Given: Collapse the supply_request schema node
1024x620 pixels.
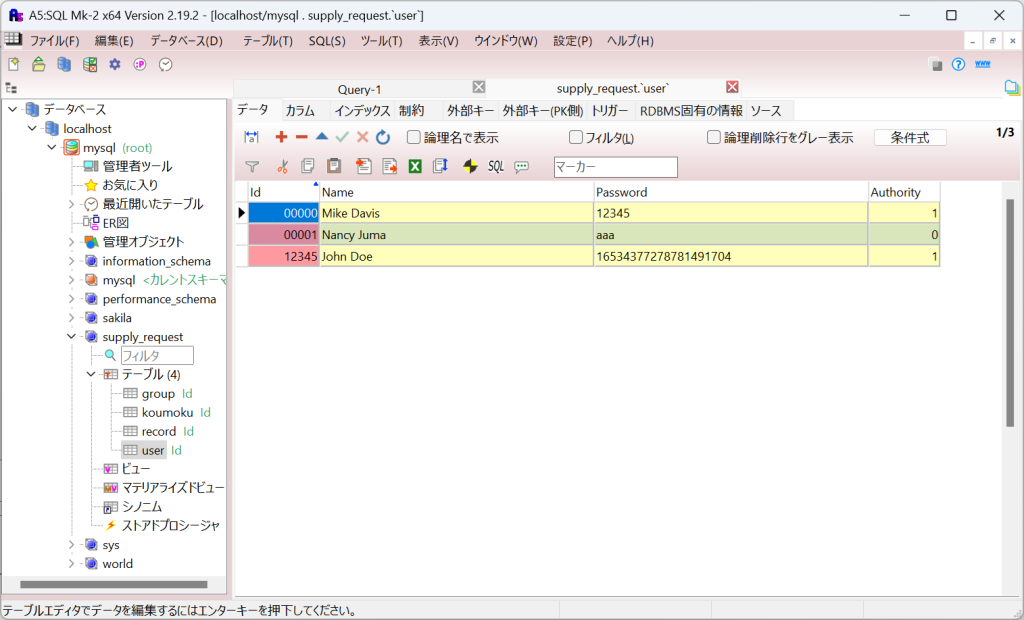Looking at the screenshot, I should [72, 337].
